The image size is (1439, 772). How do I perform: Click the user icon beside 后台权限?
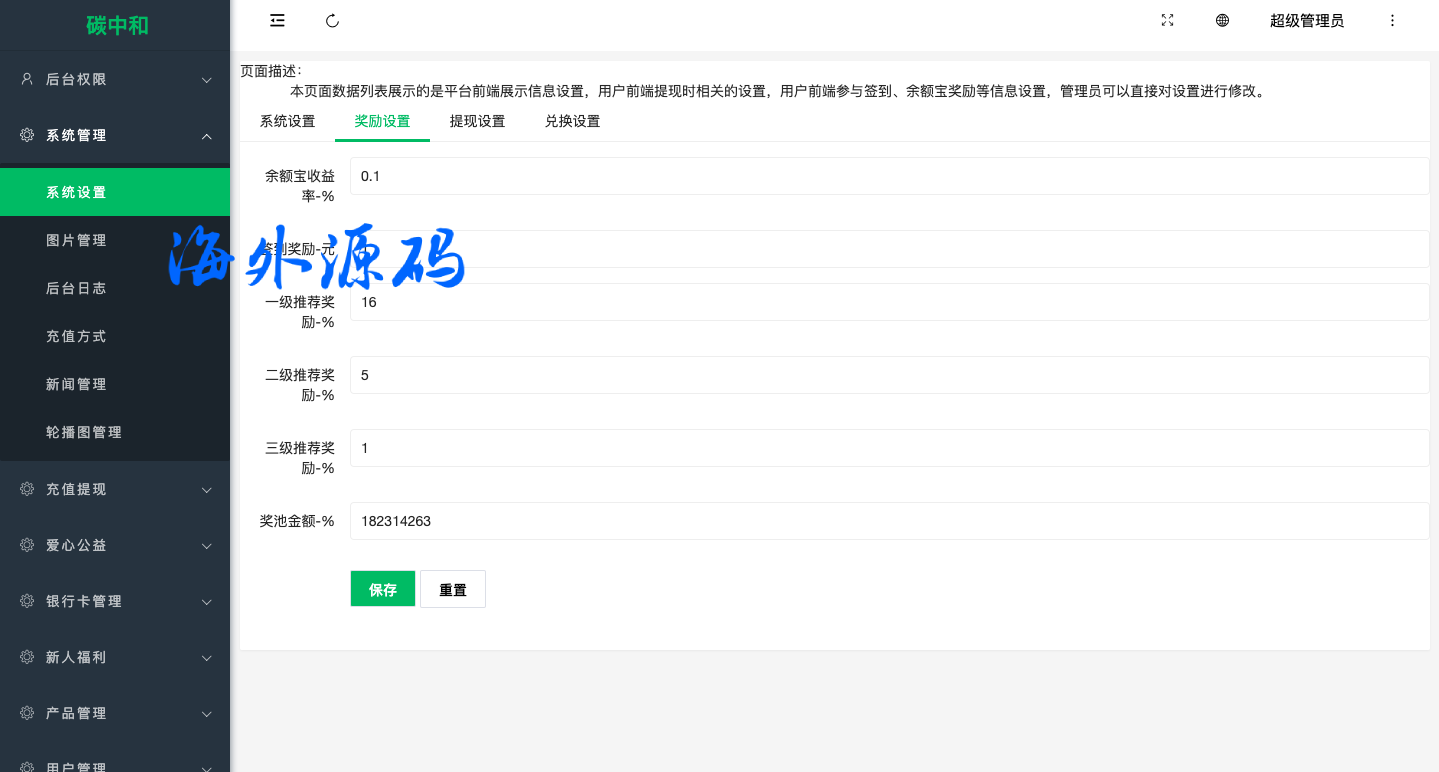27,79
